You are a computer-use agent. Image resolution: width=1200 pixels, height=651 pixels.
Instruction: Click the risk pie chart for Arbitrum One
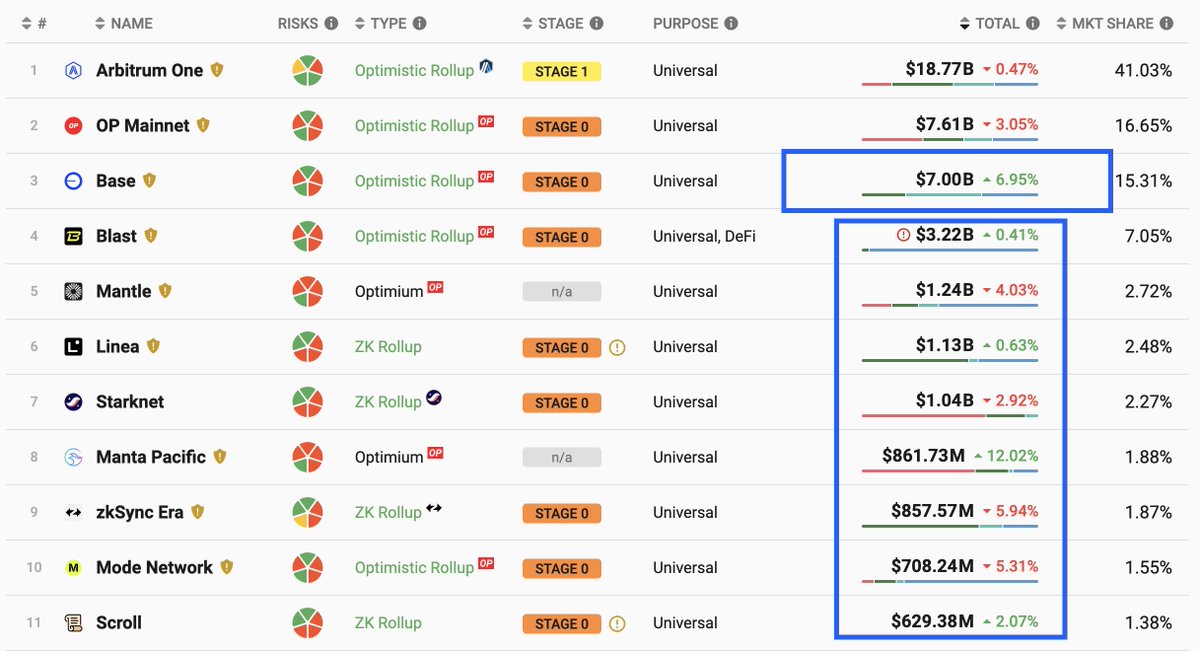307,71
